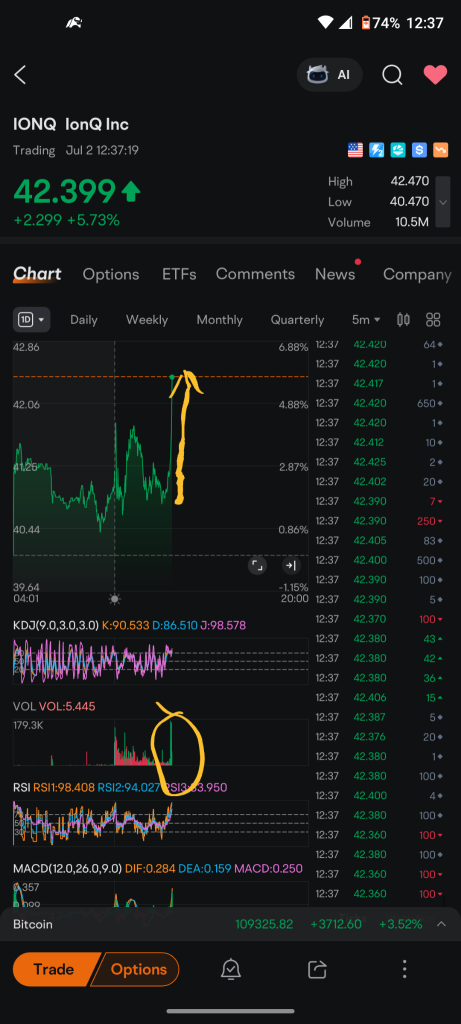Open the AI assistant robot button
461x1024 pixels.
click(329, 74)
